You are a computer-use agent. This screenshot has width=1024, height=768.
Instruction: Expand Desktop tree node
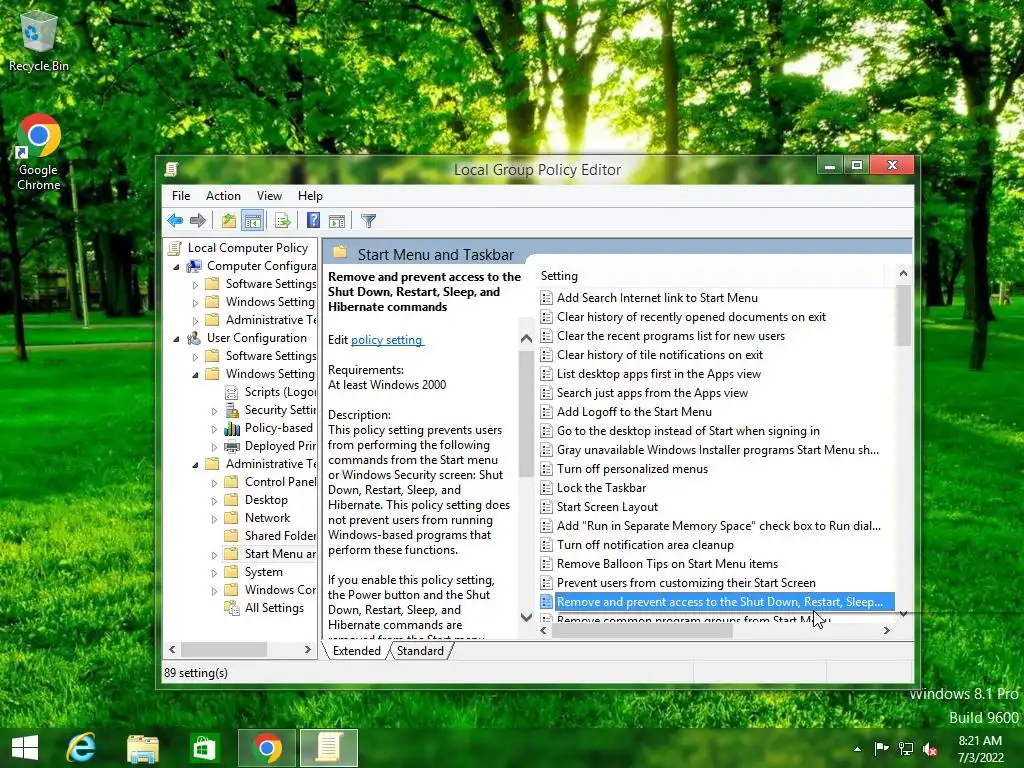coord(214,501)
